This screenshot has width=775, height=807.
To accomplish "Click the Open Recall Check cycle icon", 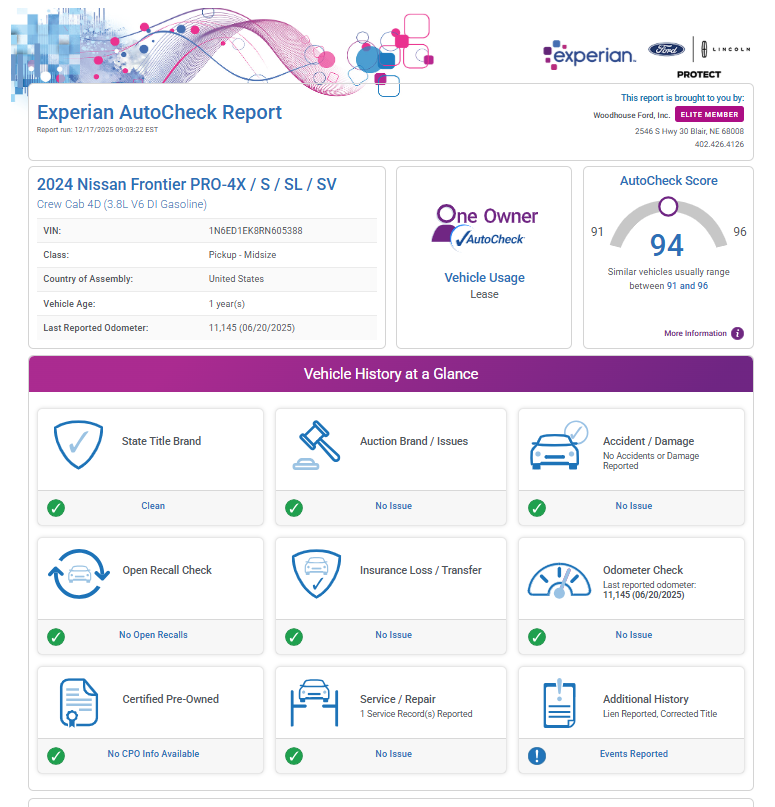I will [79, 574].
